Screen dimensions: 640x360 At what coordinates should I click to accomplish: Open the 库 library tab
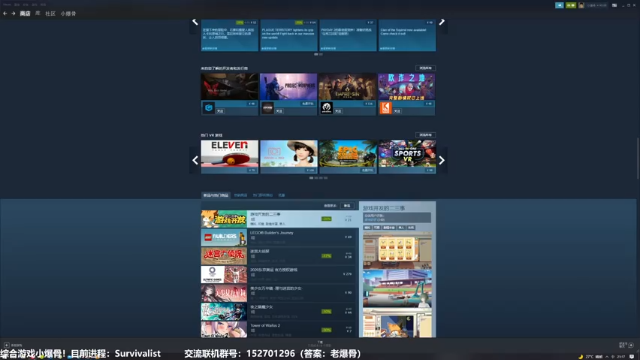point(38,13)
